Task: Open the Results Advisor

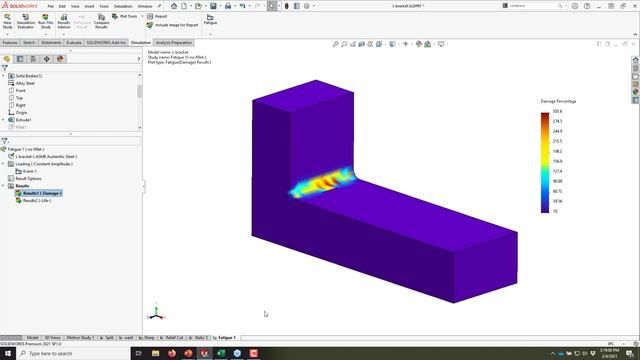Action: [64, 20]
